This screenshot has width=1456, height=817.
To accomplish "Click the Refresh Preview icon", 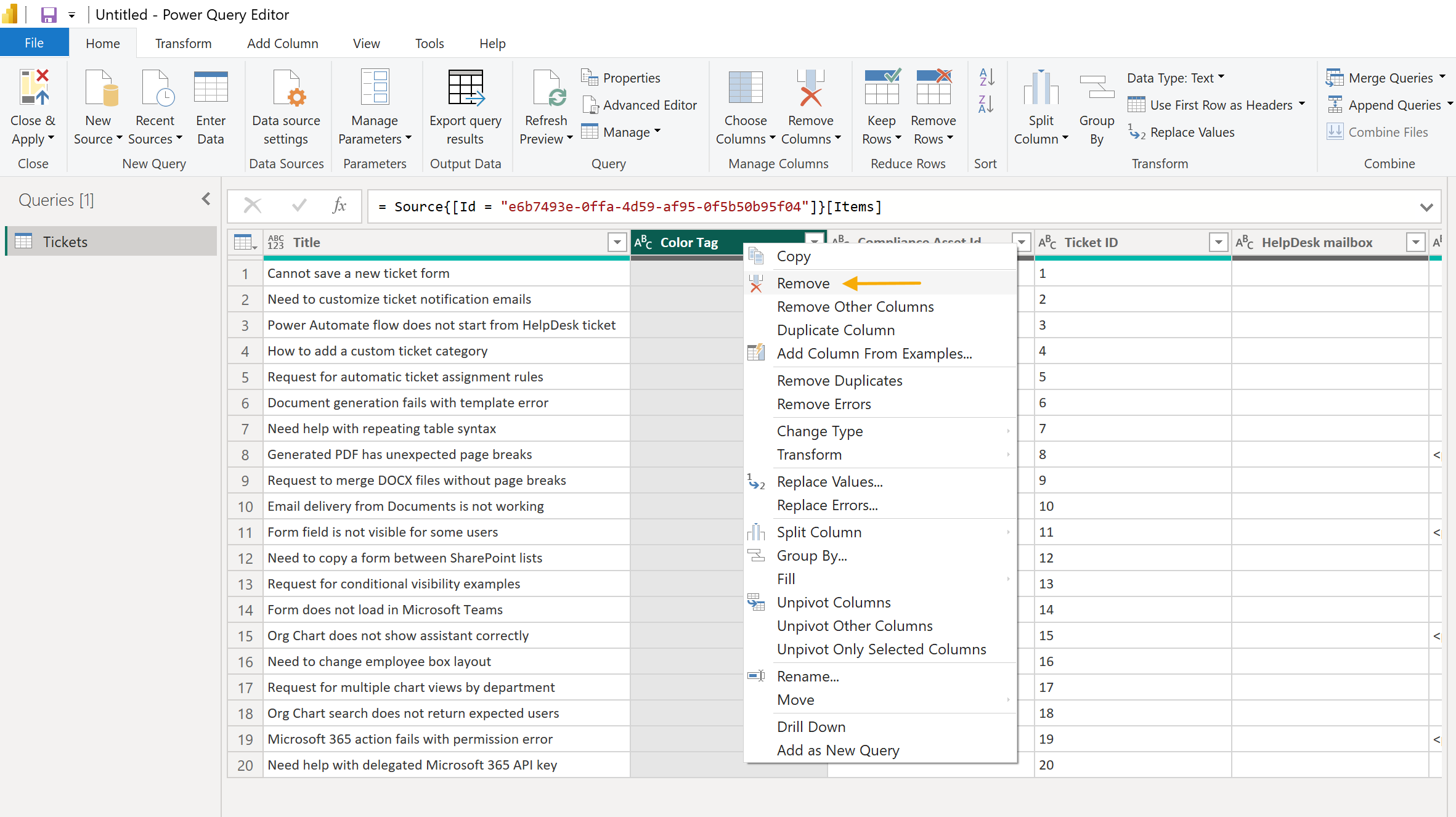I will click(548, 87).
